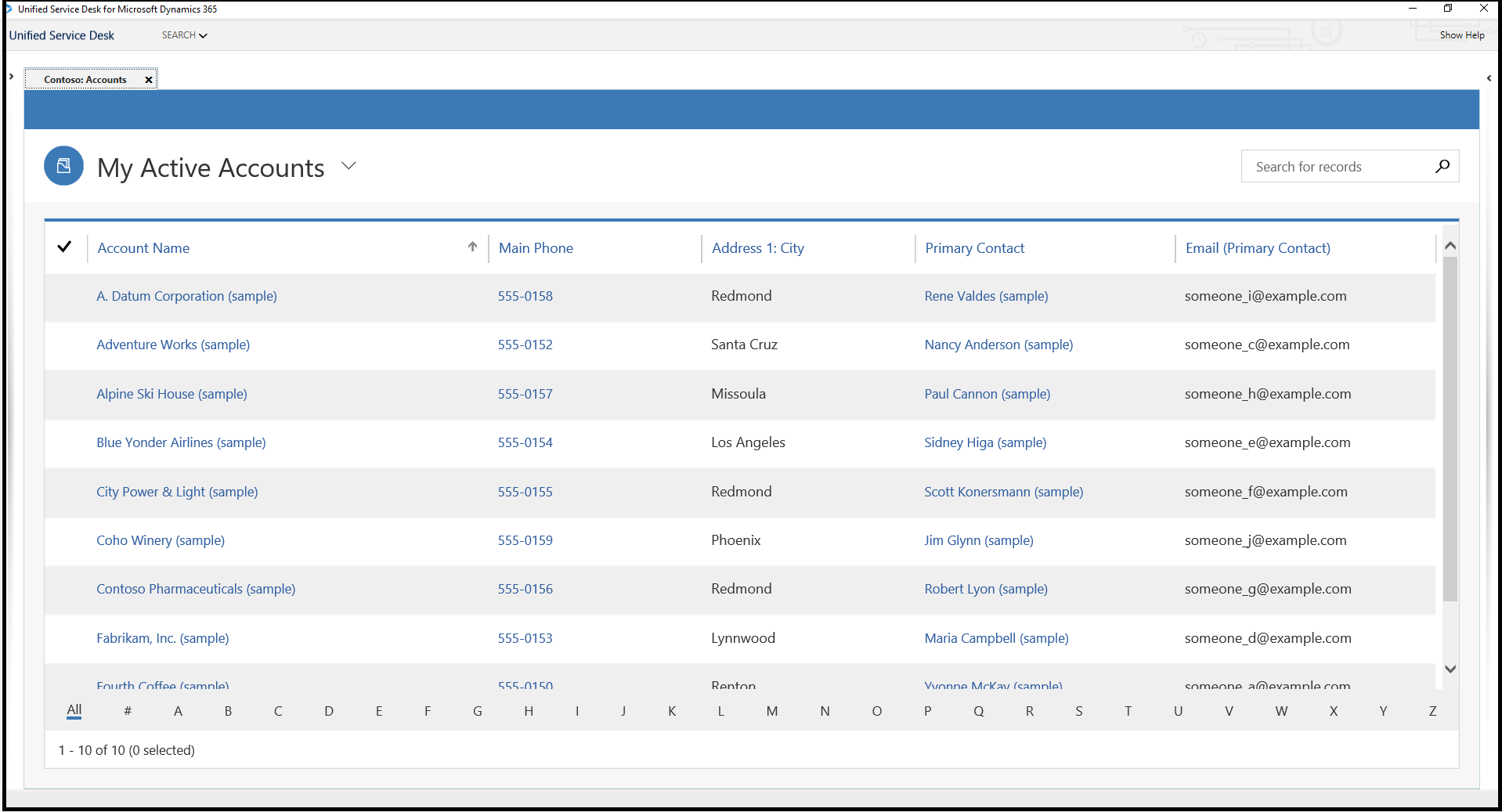Sort by Email (Primary Contact) column header
This screenshot has width=1502, height=812.
point(1258,248)
